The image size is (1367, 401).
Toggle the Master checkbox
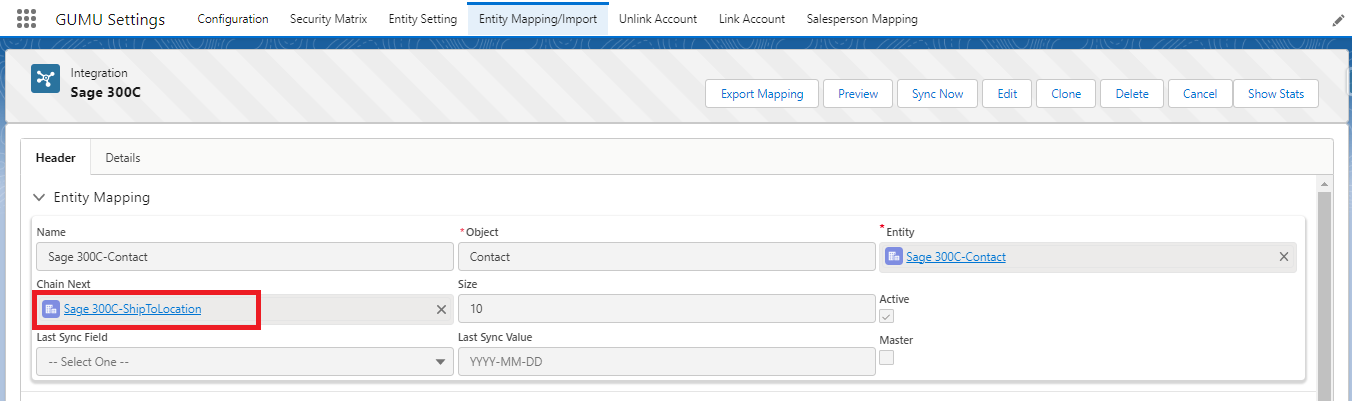tap(886, 358)
